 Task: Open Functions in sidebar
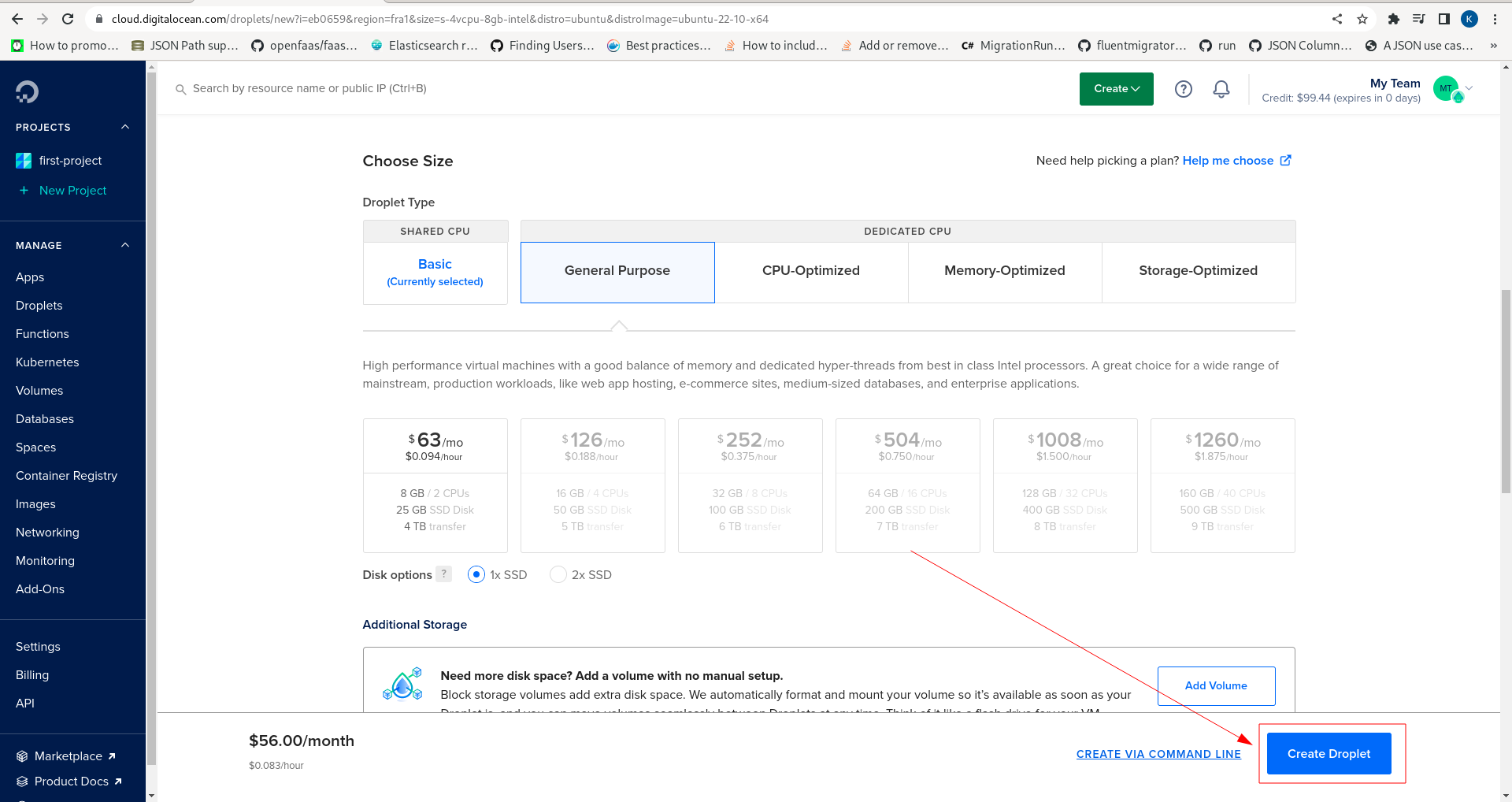(x=43, y=334)
